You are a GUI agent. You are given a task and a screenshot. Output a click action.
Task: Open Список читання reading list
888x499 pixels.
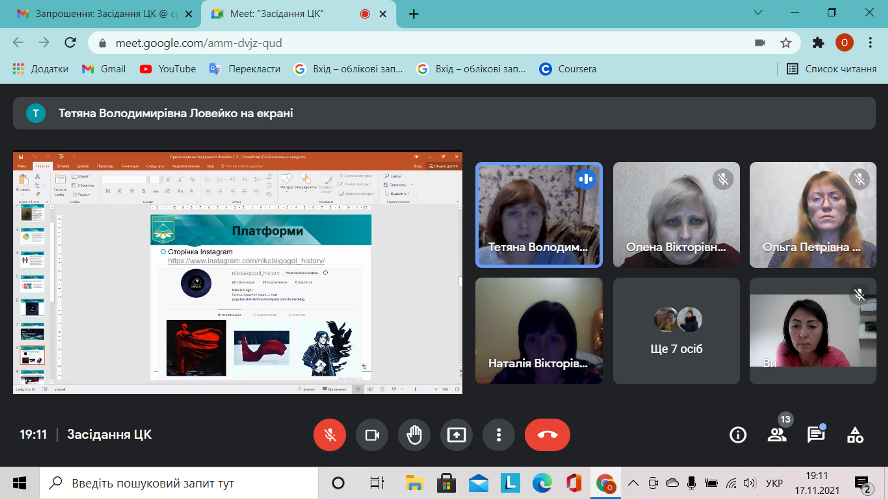pos(832,69)
